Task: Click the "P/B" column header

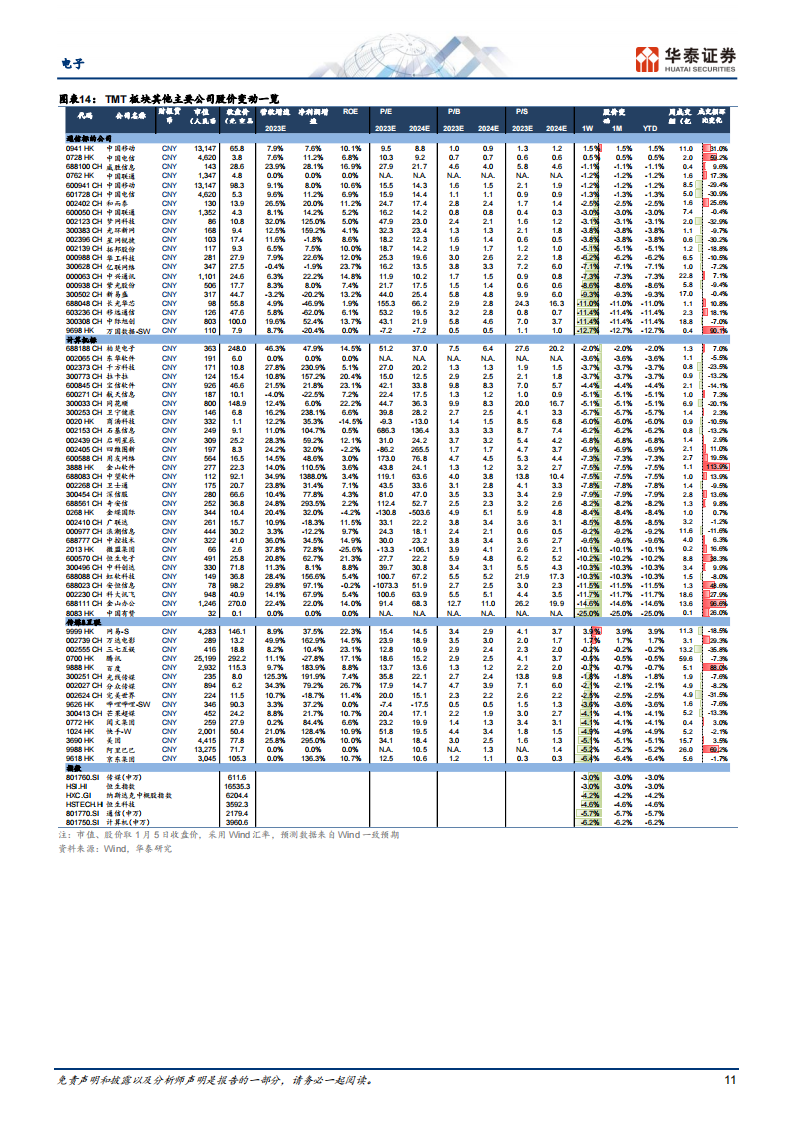Action: (454, 112)
